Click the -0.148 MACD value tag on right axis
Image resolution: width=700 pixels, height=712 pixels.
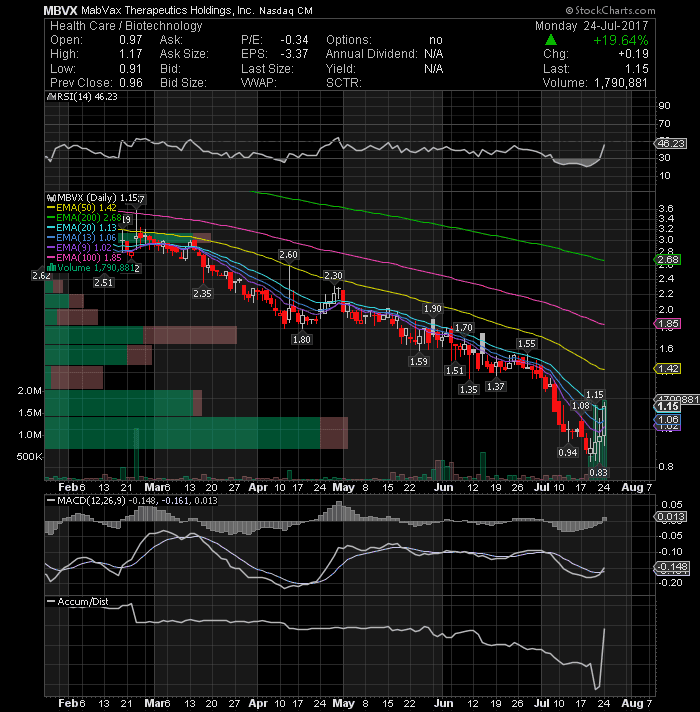(x=672, y=567)
